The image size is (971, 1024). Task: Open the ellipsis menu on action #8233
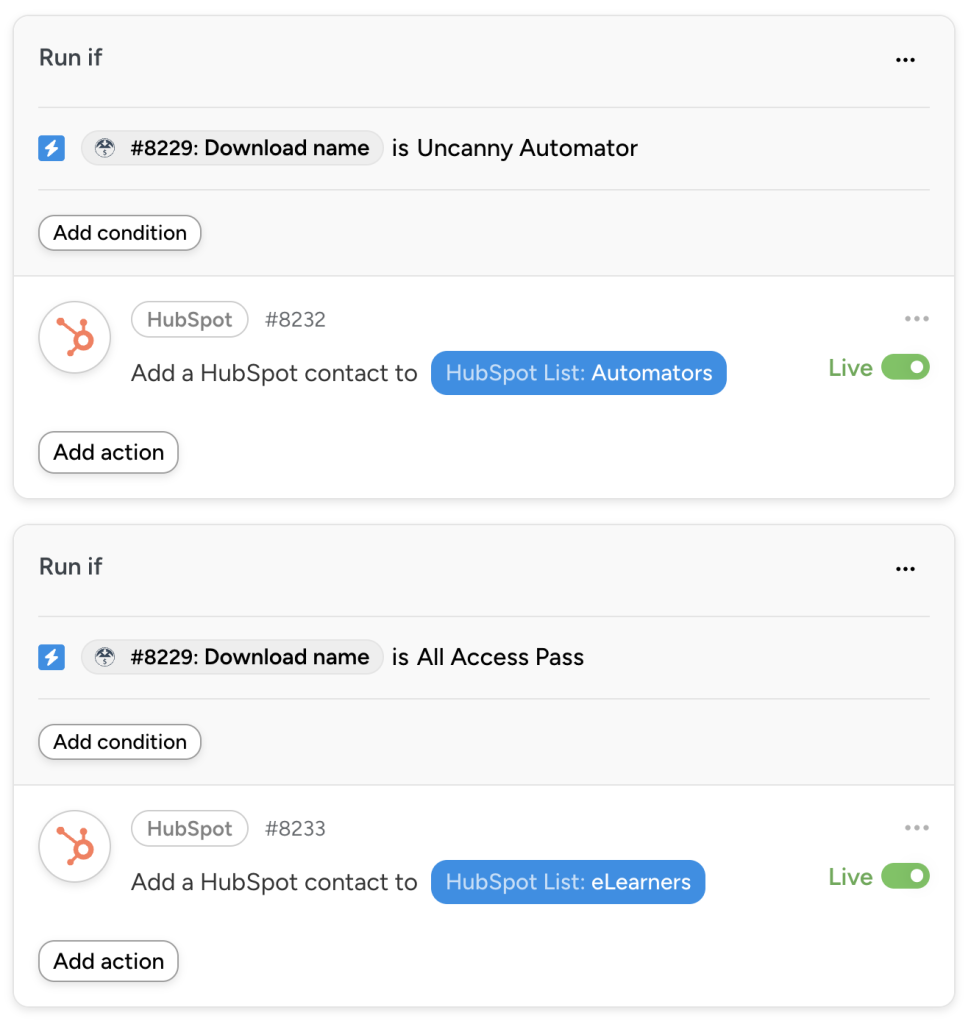coord(917,827)
